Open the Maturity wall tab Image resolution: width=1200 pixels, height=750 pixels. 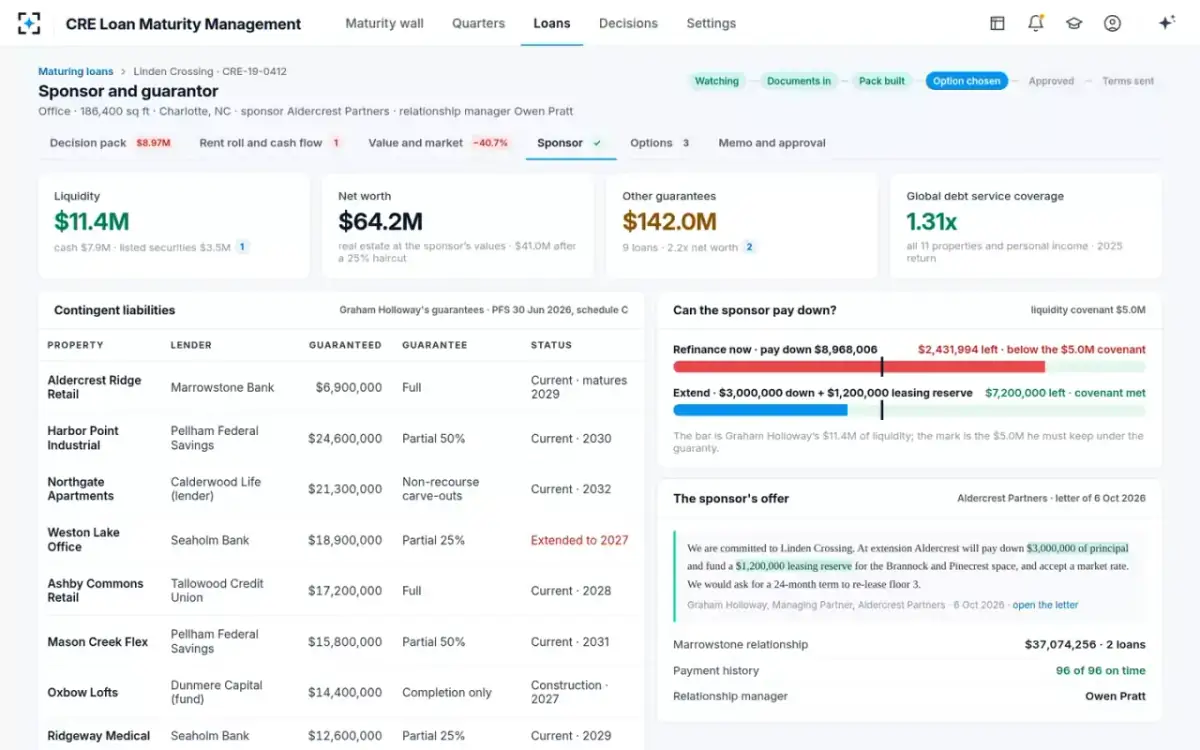(384, 23)
